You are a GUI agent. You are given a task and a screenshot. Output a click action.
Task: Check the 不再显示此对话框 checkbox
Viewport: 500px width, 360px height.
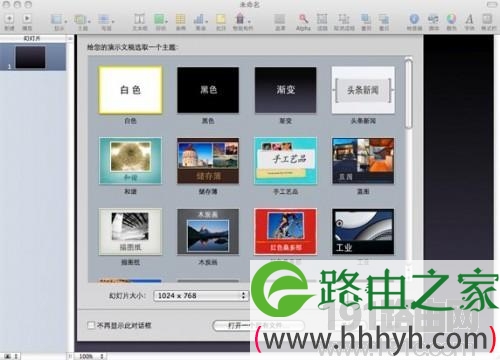91,325
